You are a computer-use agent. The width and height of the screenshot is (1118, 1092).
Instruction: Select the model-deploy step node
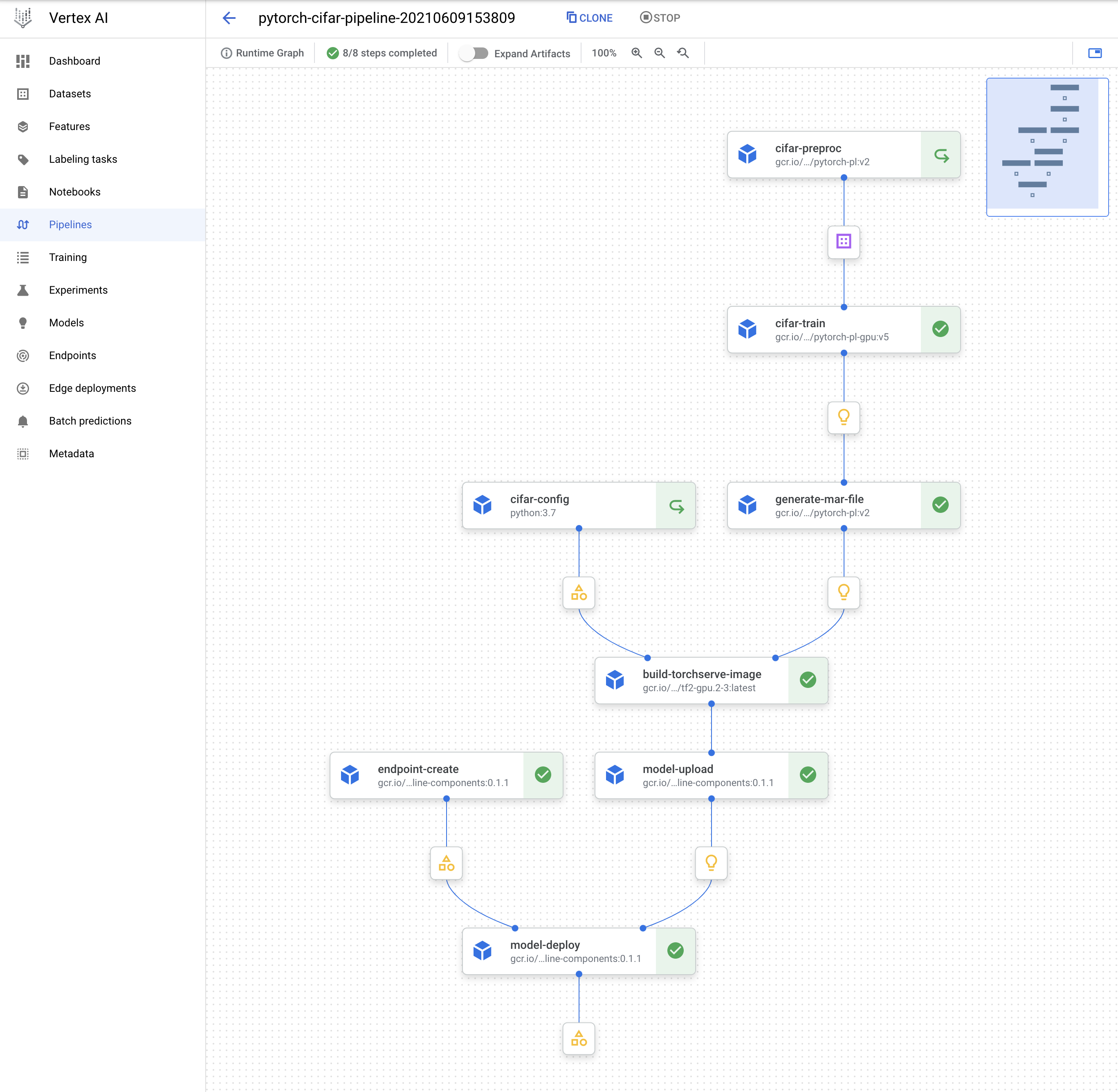pyautogui.click(x=579, y=951)
